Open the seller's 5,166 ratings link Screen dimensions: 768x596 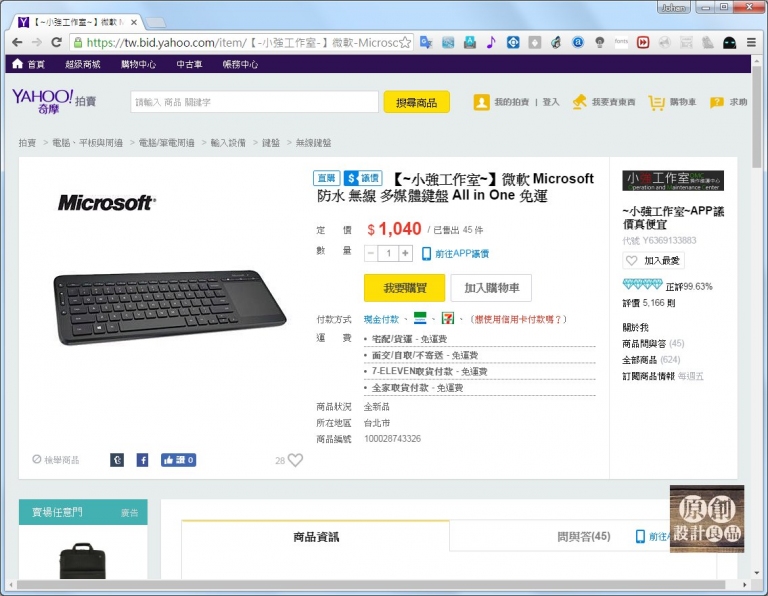(648, 303)
